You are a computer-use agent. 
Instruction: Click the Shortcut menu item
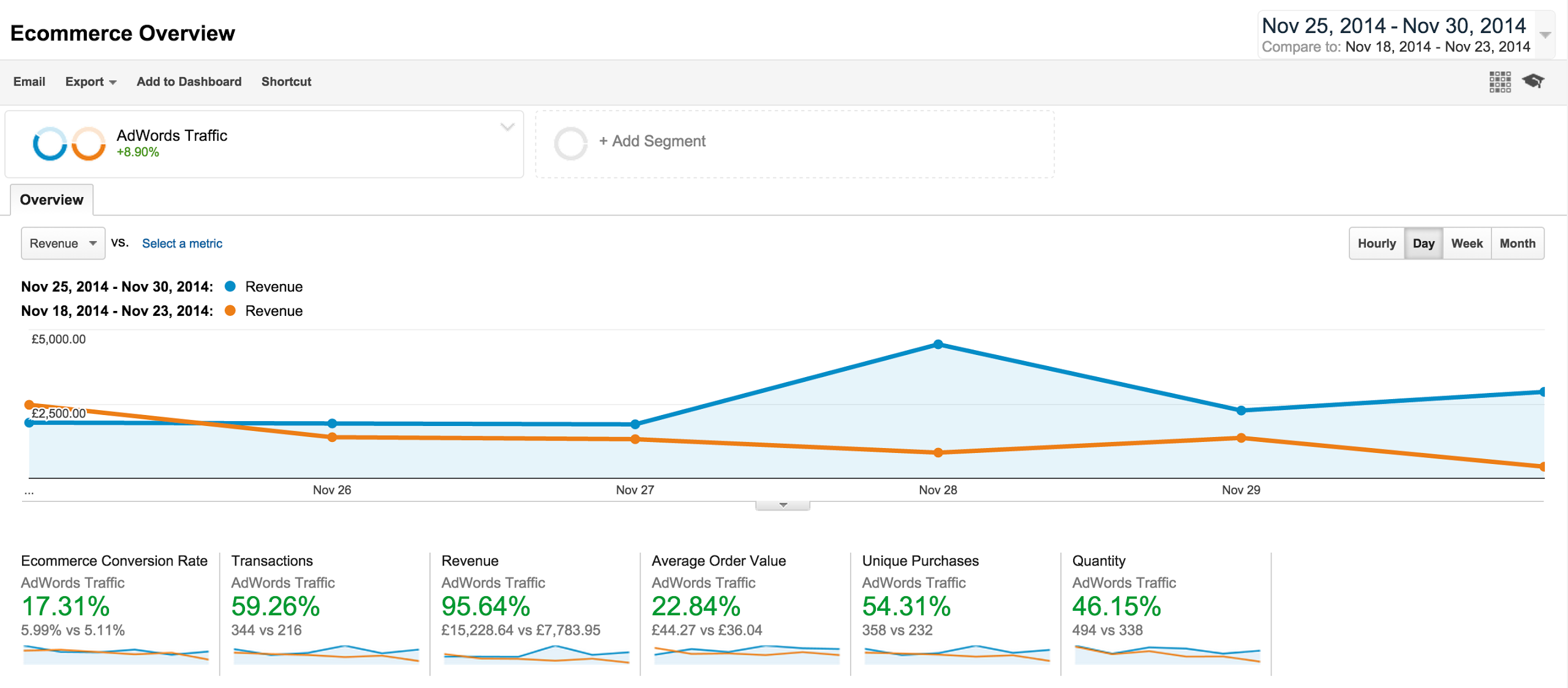[x=286, y=82]
